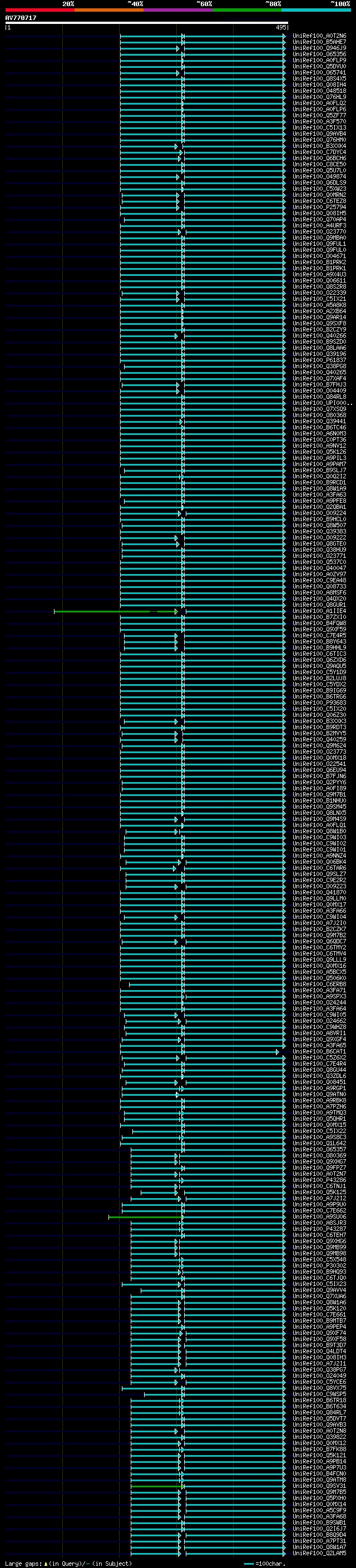Select hit label UniRef100_O80368
This screenshot has width=356, height=1568.
tap(319, 415)
